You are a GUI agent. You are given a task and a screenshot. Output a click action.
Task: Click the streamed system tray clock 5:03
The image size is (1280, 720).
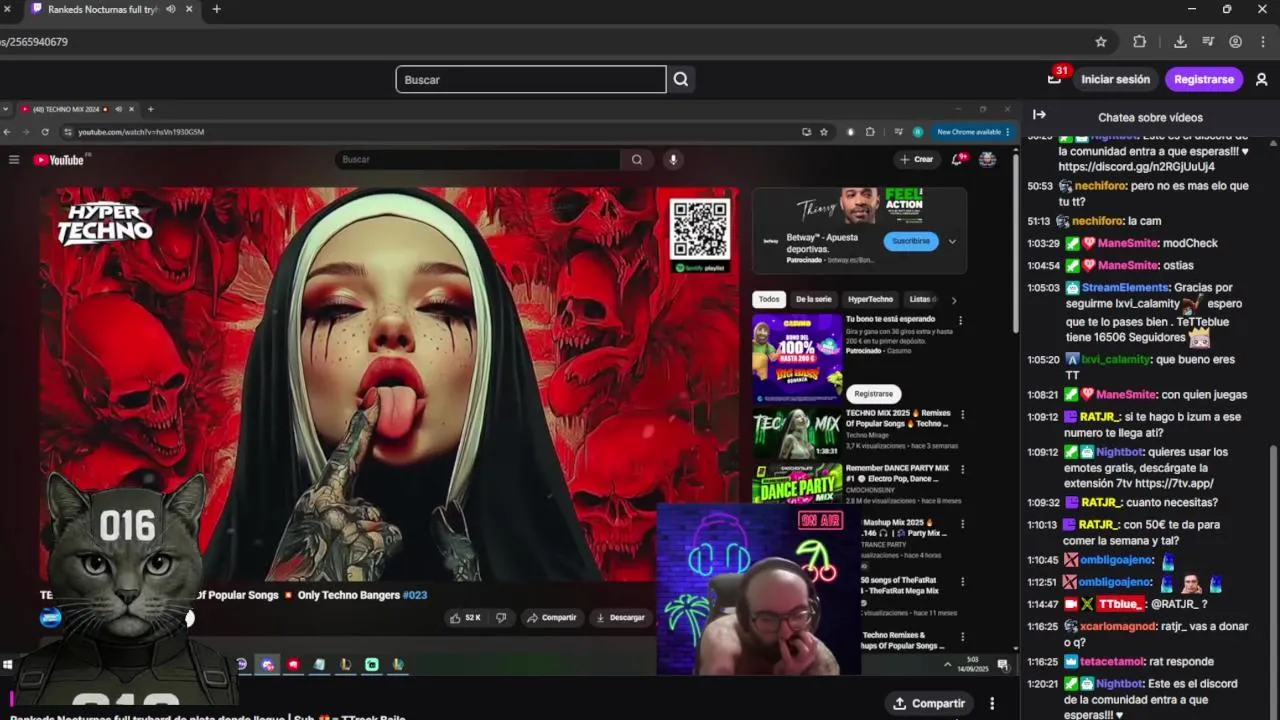973,664
